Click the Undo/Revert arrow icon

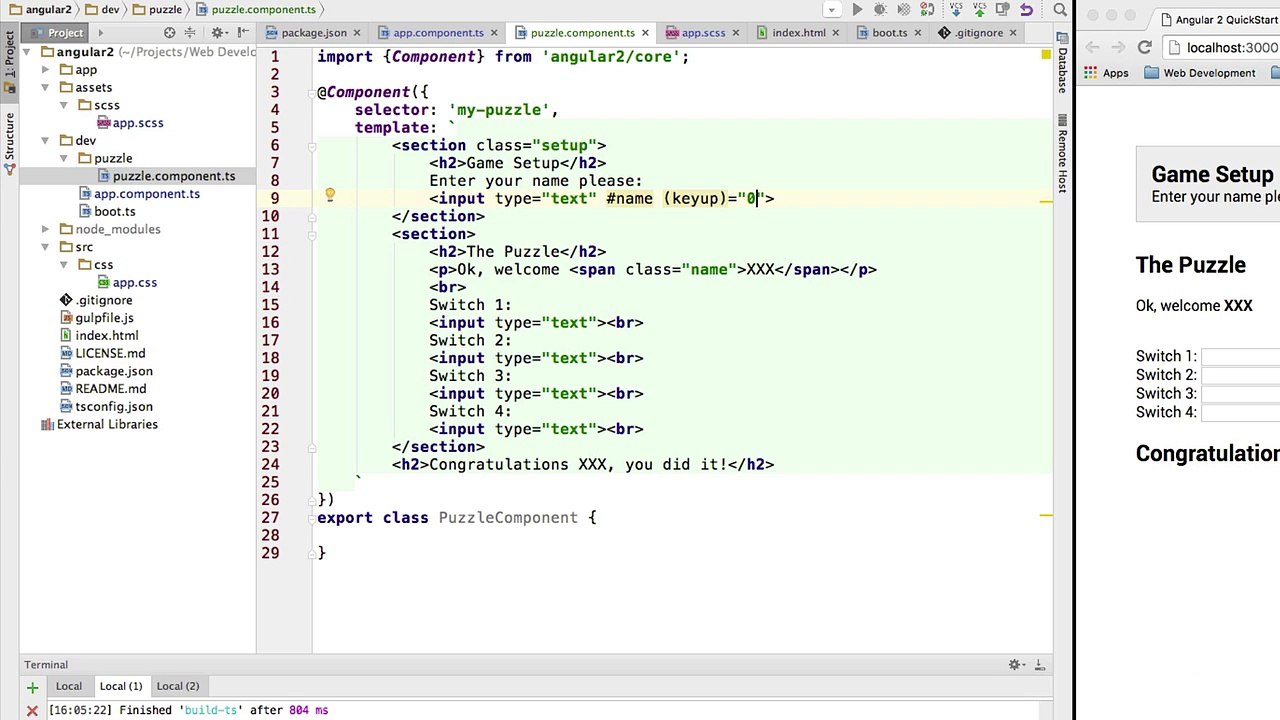(1026, 10)
